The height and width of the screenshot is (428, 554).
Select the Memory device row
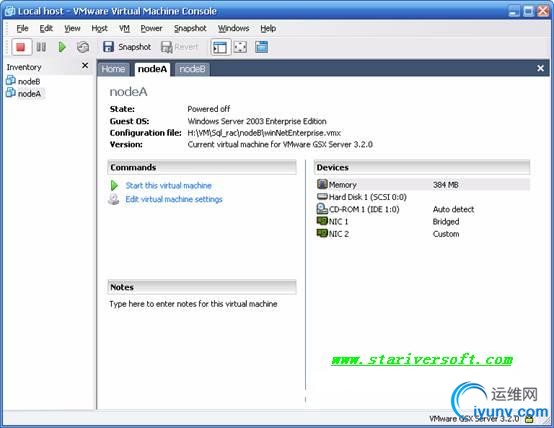(423, 184)
